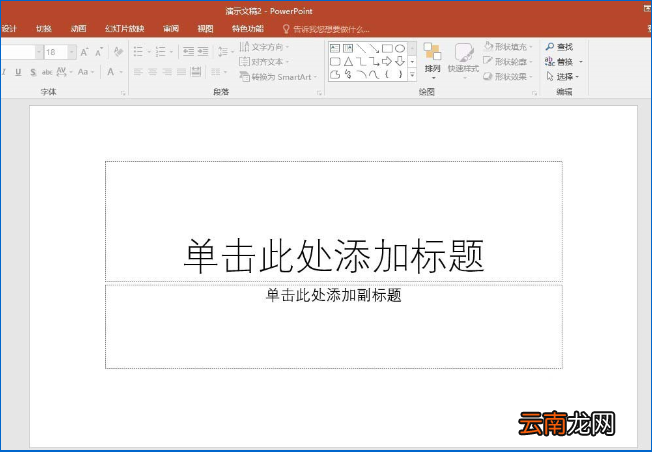Open the Font dialog launcher
The image size is (652, 452).
(123, 93)
